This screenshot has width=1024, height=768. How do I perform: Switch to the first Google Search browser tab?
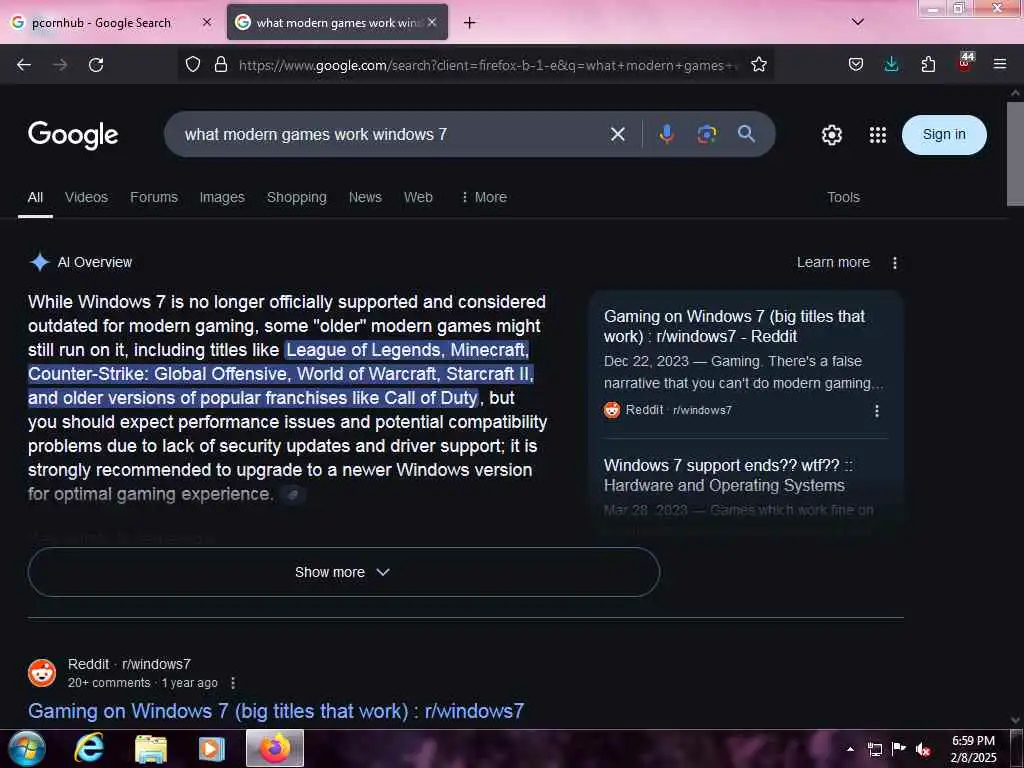coord(111,23)
